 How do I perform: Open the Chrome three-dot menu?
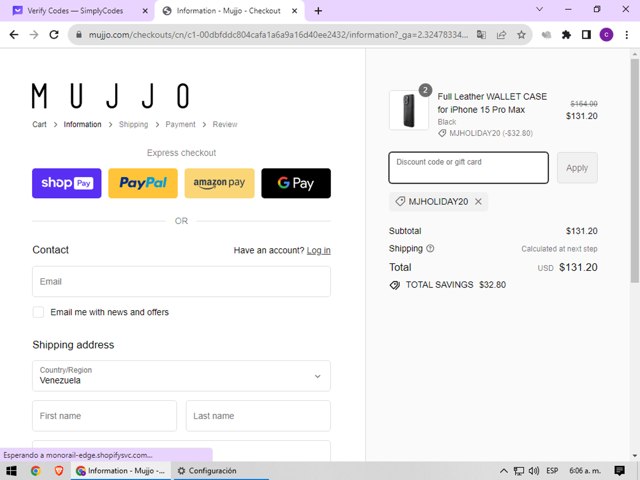click(627, 35)
